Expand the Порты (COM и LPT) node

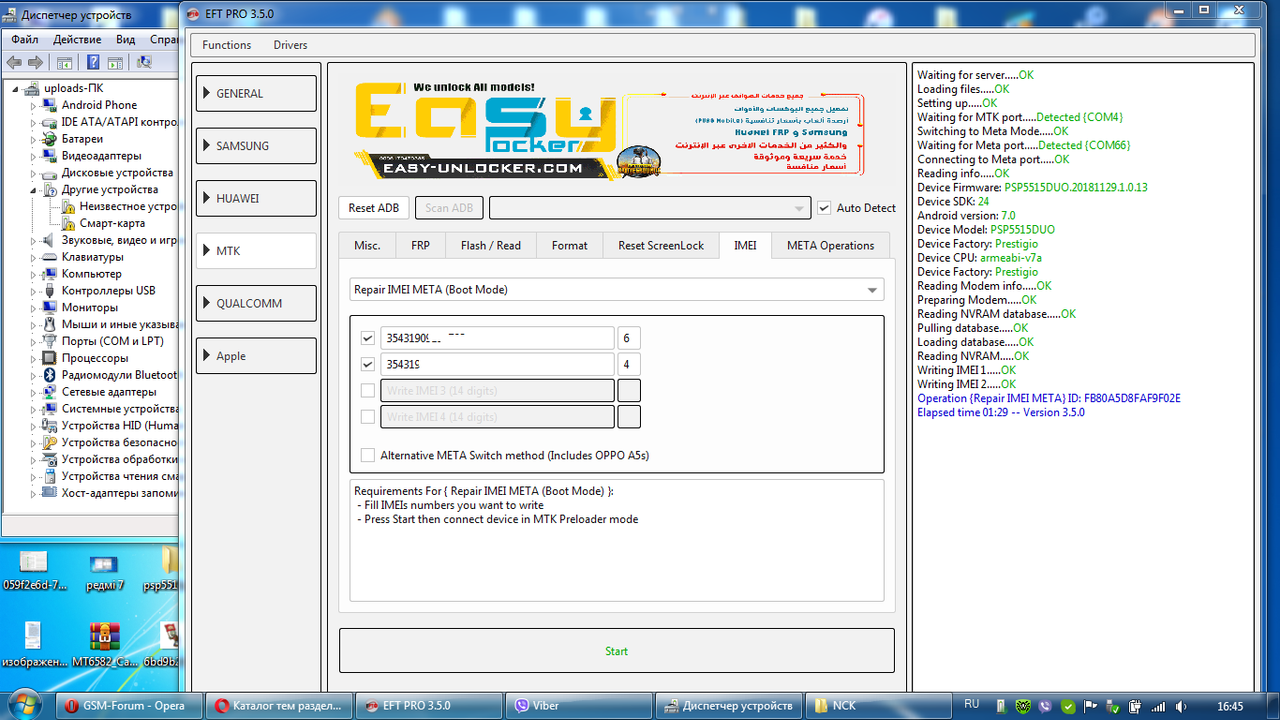(x=33, y=341)
